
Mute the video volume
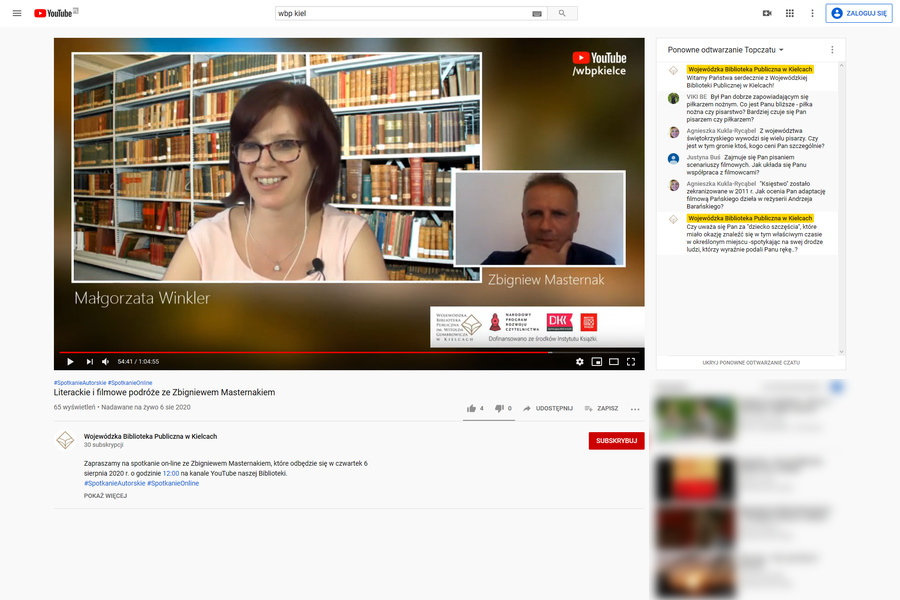106,362
